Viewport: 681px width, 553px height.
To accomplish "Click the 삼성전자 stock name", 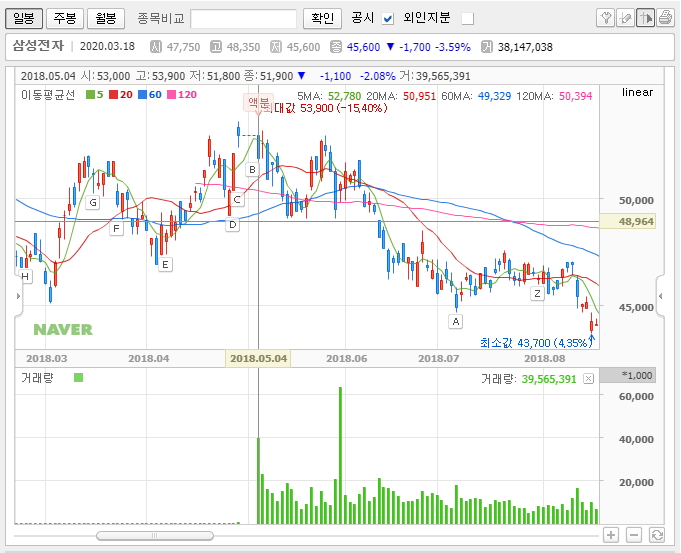I will coord(38,46).
